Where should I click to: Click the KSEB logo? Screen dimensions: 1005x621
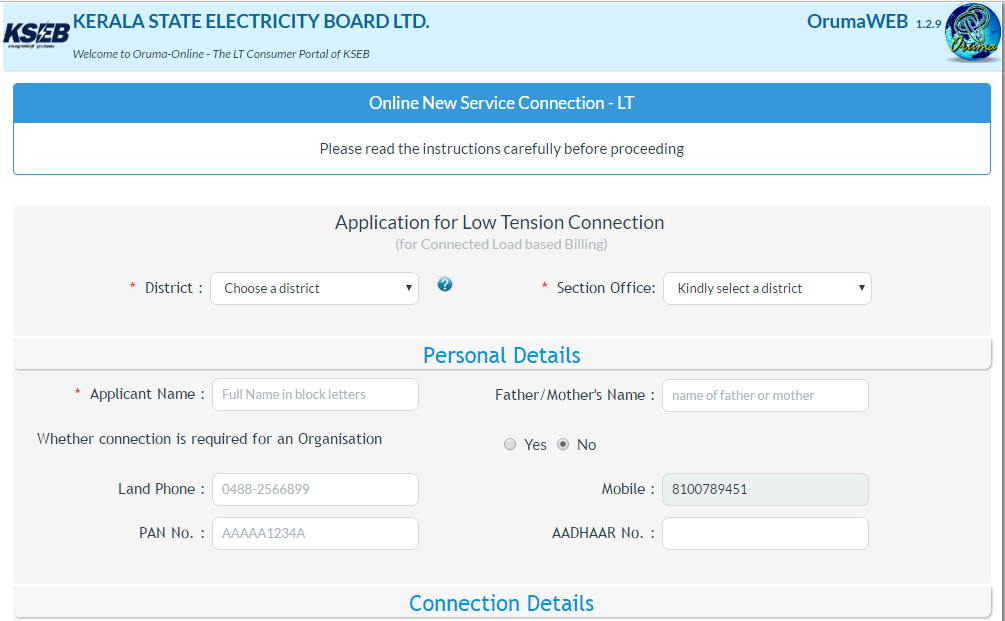(36, 32)
